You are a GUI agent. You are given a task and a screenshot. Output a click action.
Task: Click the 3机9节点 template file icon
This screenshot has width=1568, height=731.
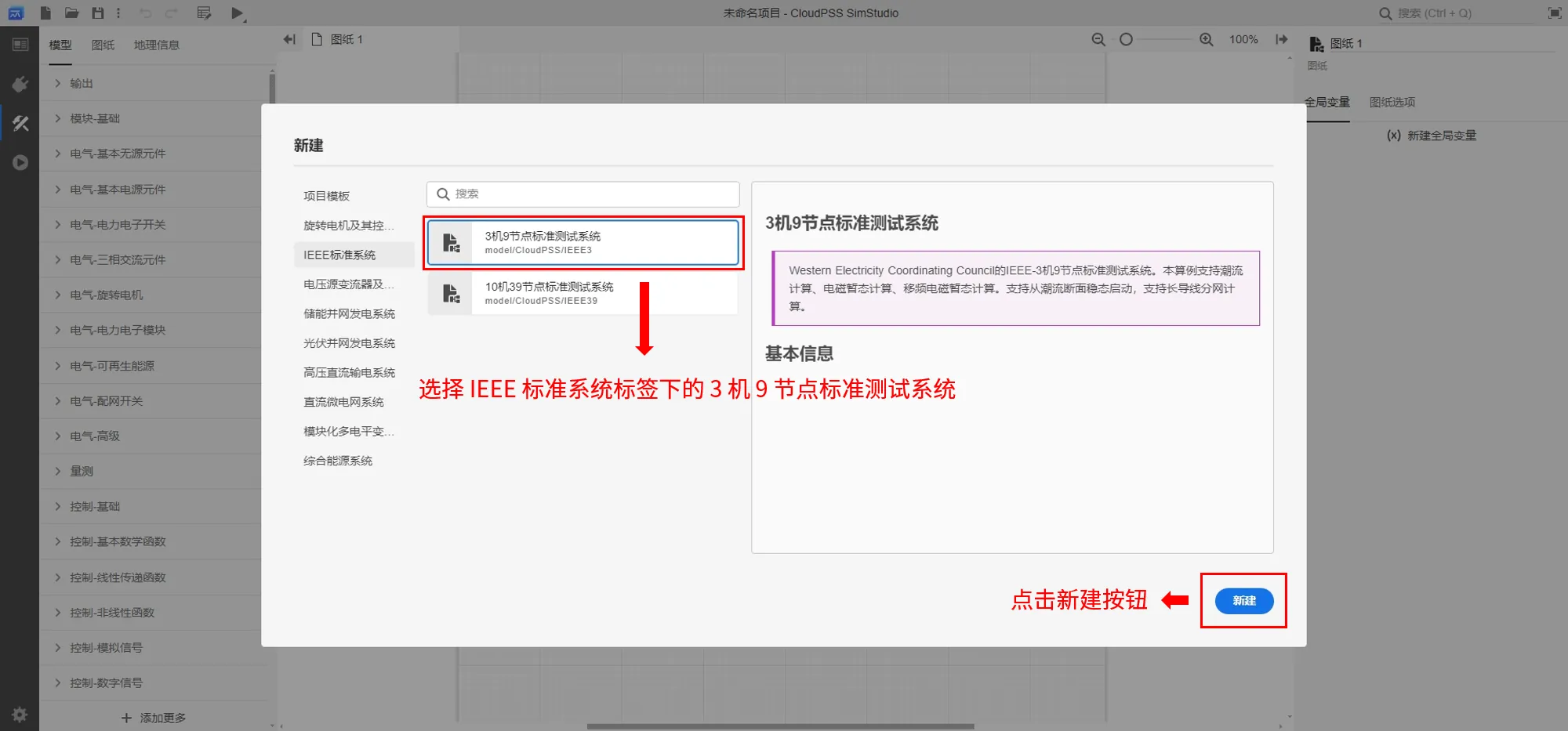point(451,243)
